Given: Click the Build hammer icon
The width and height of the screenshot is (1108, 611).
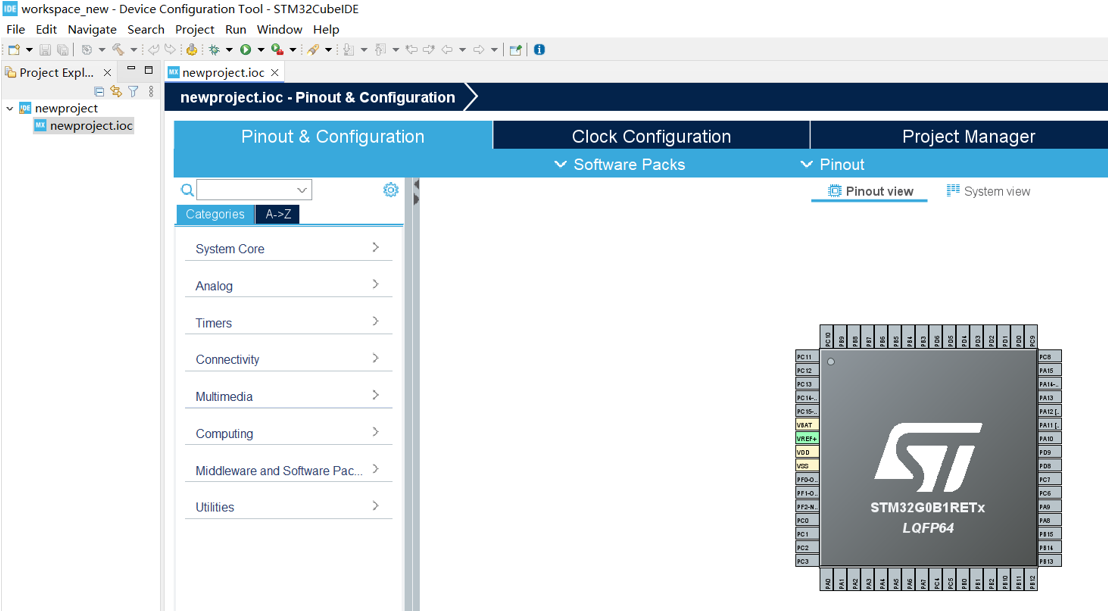Looking at the screenshot, I should coord(118,49).
